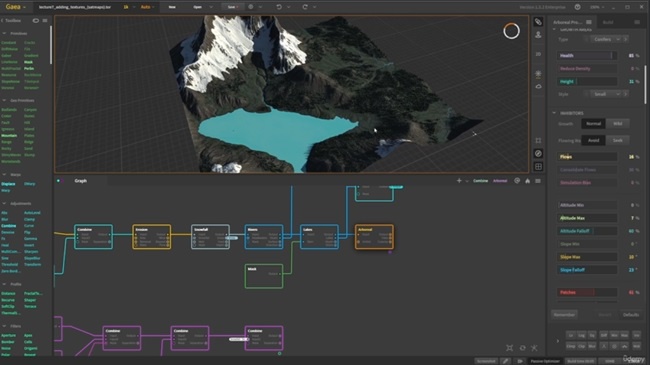Toggle the Graph panel dot indicator
The width and height of the screenshot is (650, 365).
(58, 181)
